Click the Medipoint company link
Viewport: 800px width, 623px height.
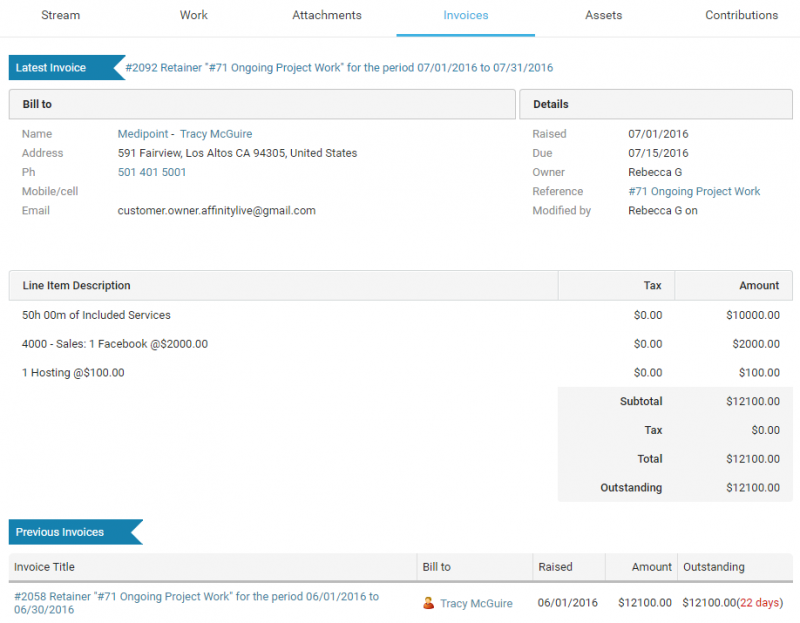(144, 134)
